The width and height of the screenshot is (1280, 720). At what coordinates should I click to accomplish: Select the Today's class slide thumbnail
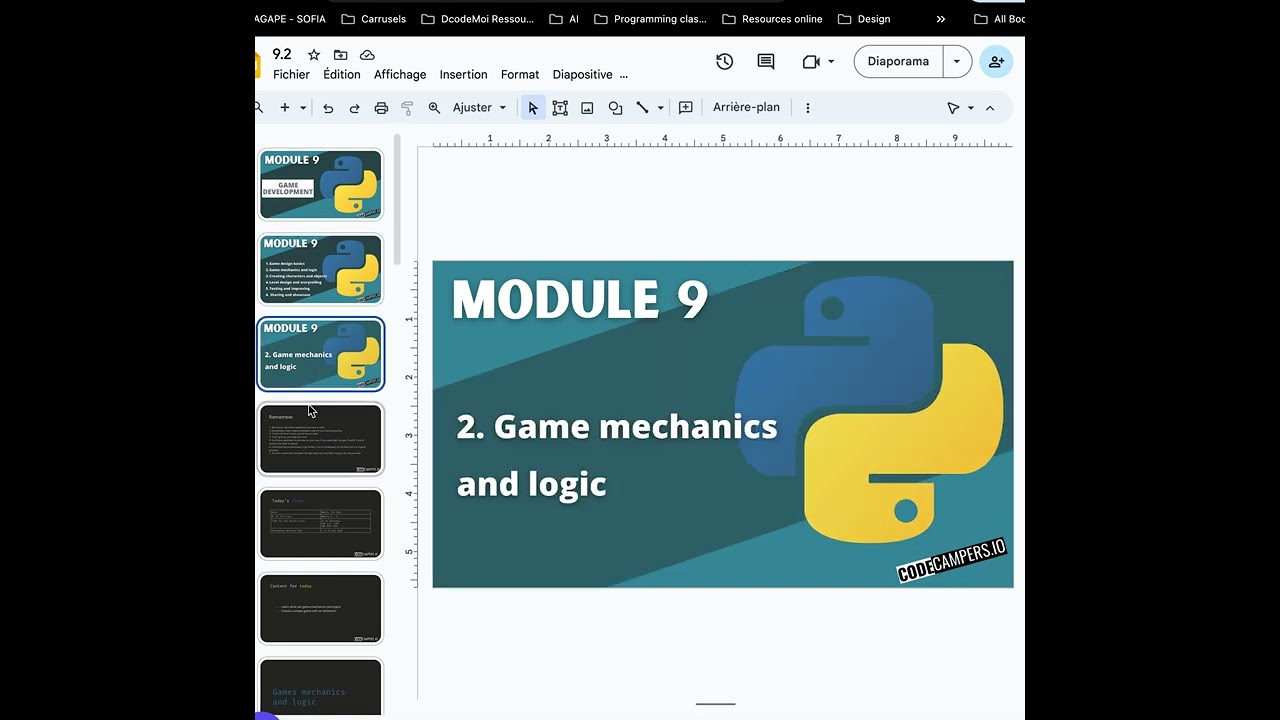[x=321, y=524]
